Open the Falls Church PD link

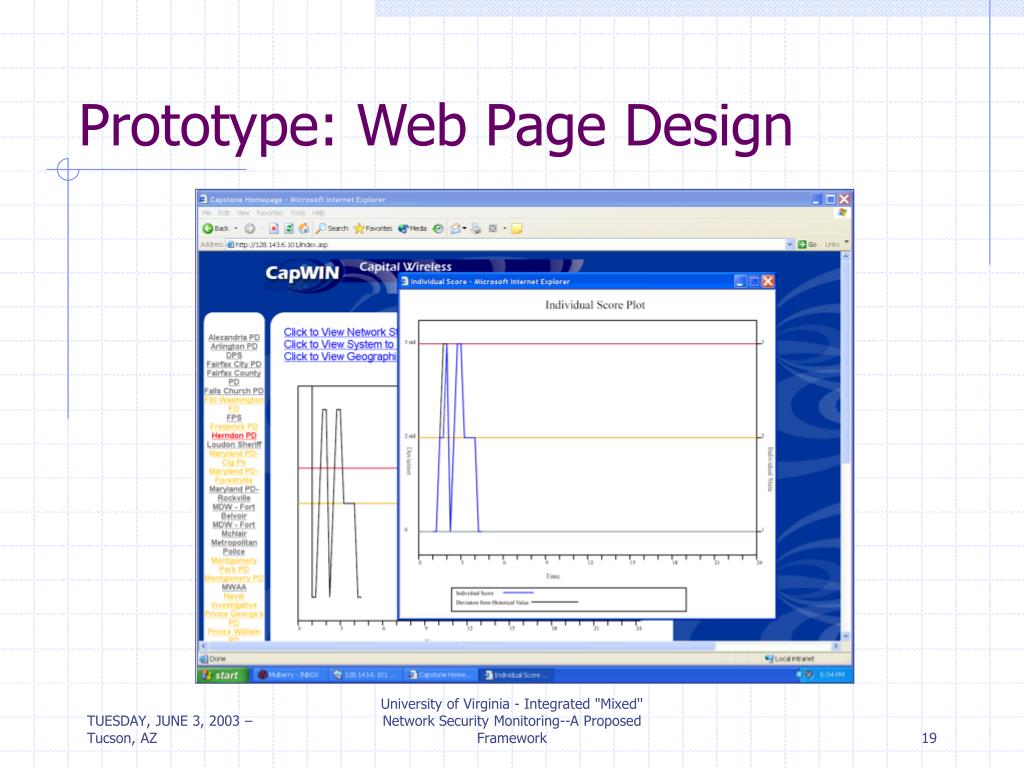coord(234,391)
